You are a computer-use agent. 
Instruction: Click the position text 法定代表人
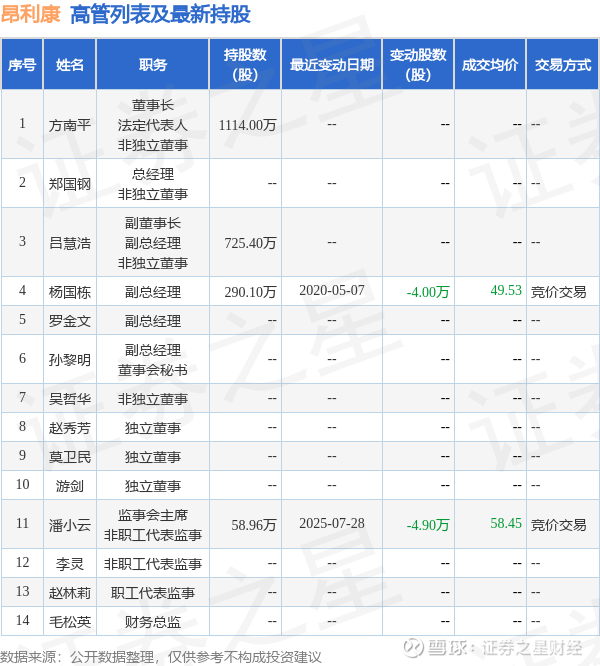[153, 125]
